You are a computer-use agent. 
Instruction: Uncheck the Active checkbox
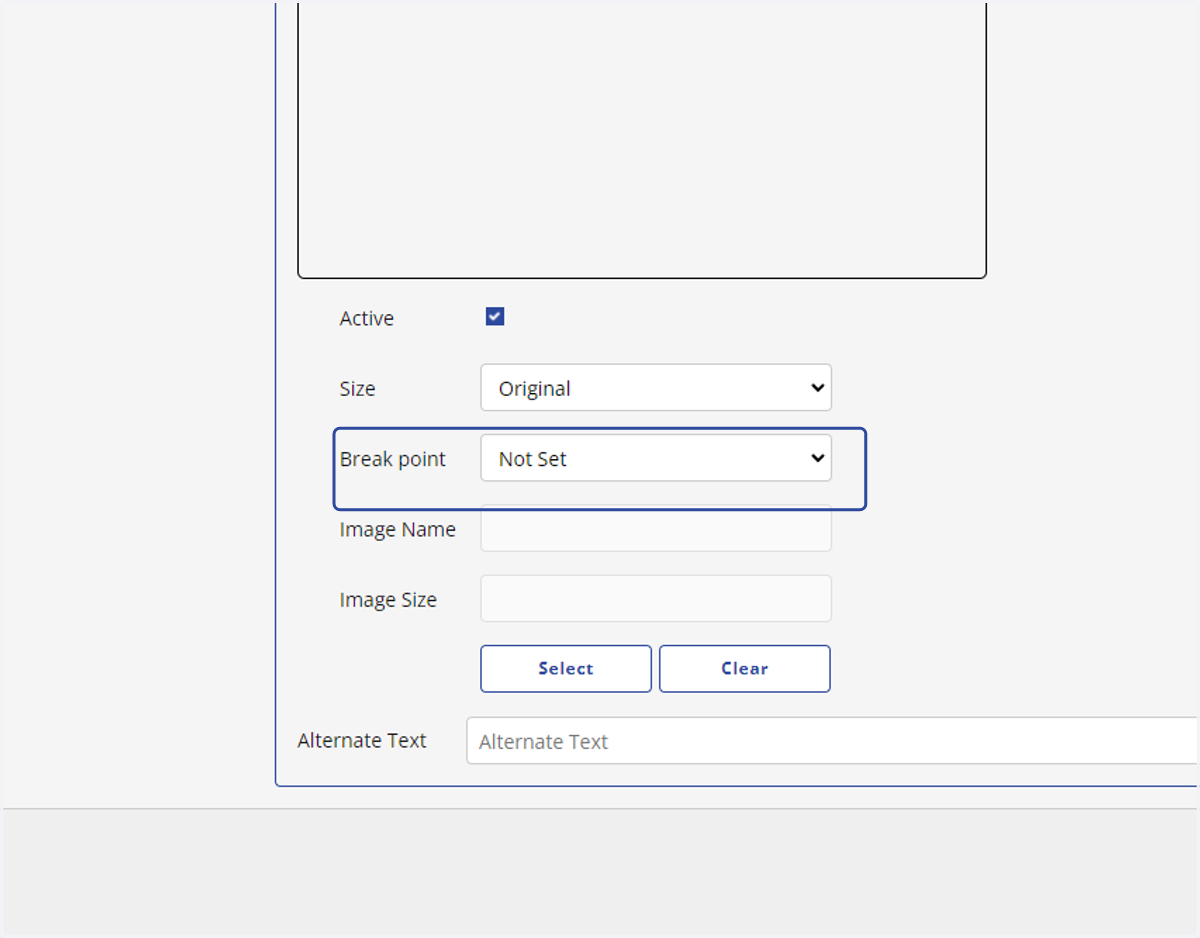495,317
